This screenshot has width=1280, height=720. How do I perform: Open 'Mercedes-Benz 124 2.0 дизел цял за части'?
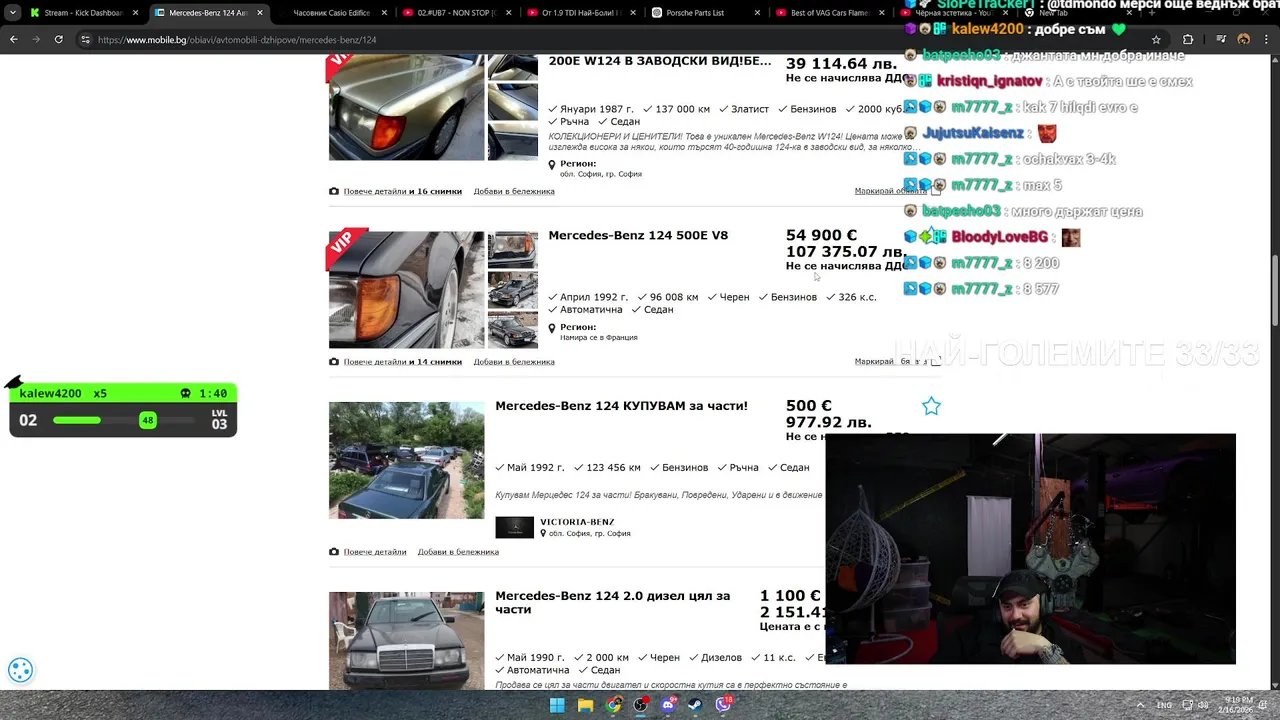(612, 602)
